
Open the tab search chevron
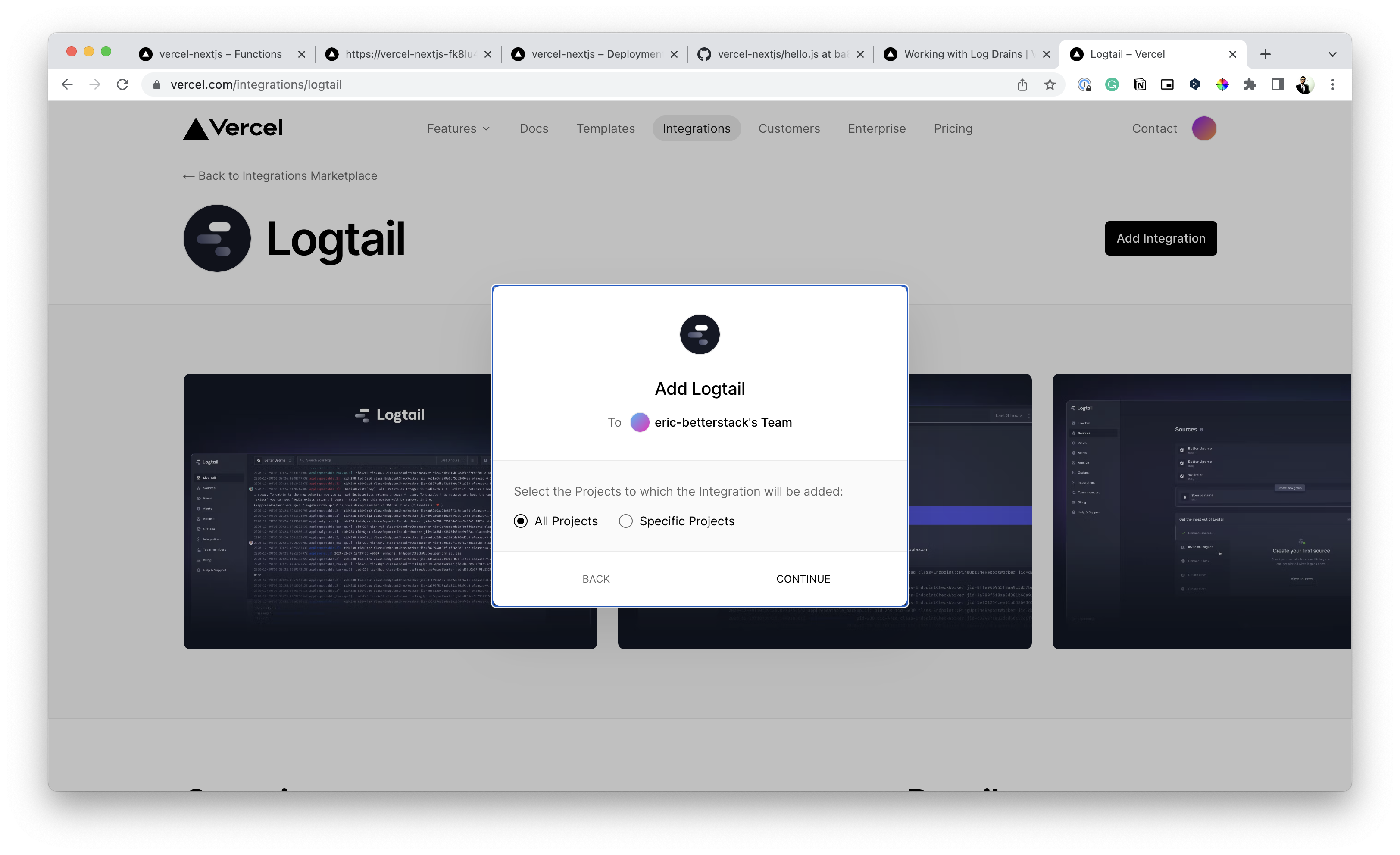pyautogui.click(x=1332, y=55)
